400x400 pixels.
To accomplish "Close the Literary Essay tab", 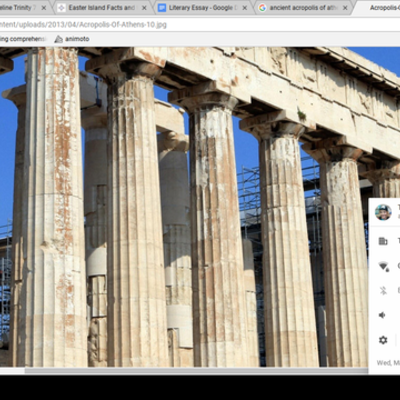I will pyautogui.click(x=244, y=8).
